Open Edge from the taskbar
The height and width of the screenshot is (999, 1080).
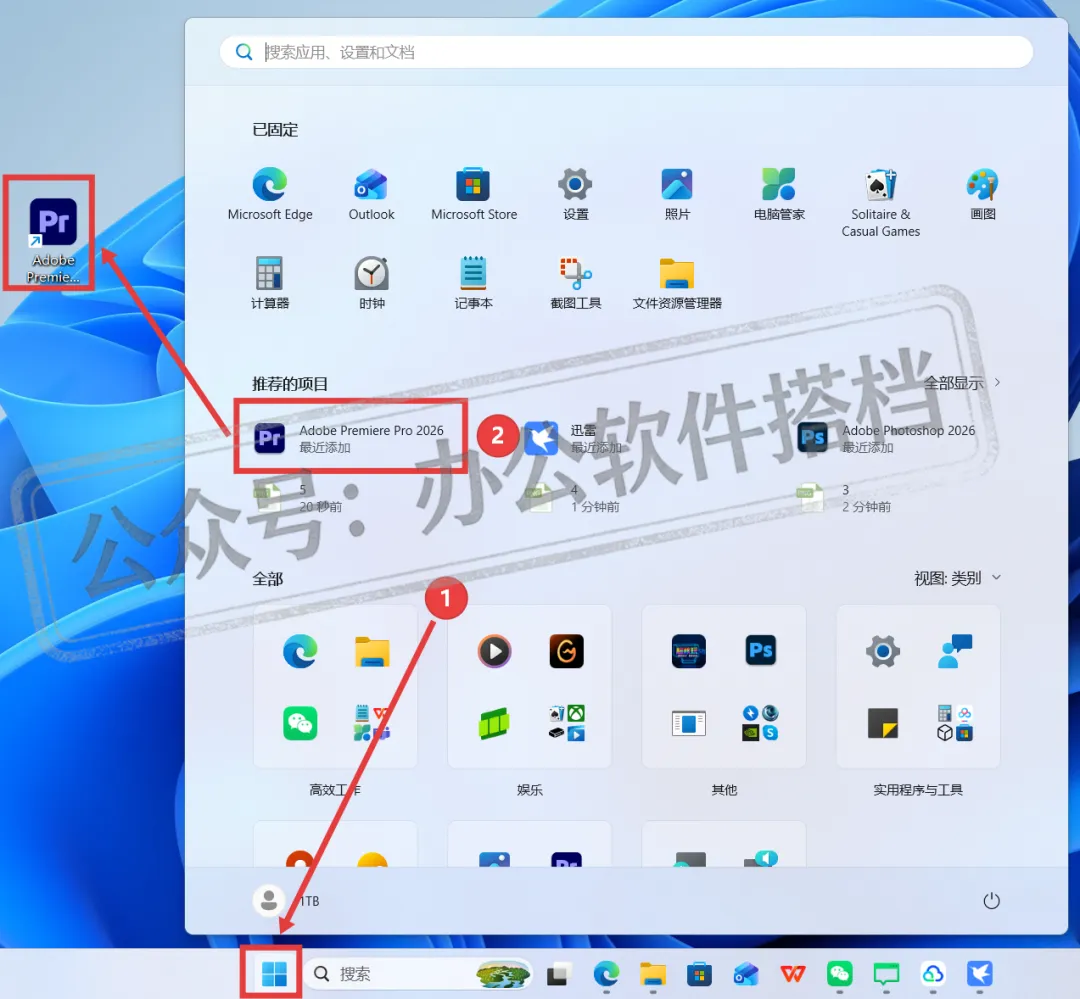606,974
